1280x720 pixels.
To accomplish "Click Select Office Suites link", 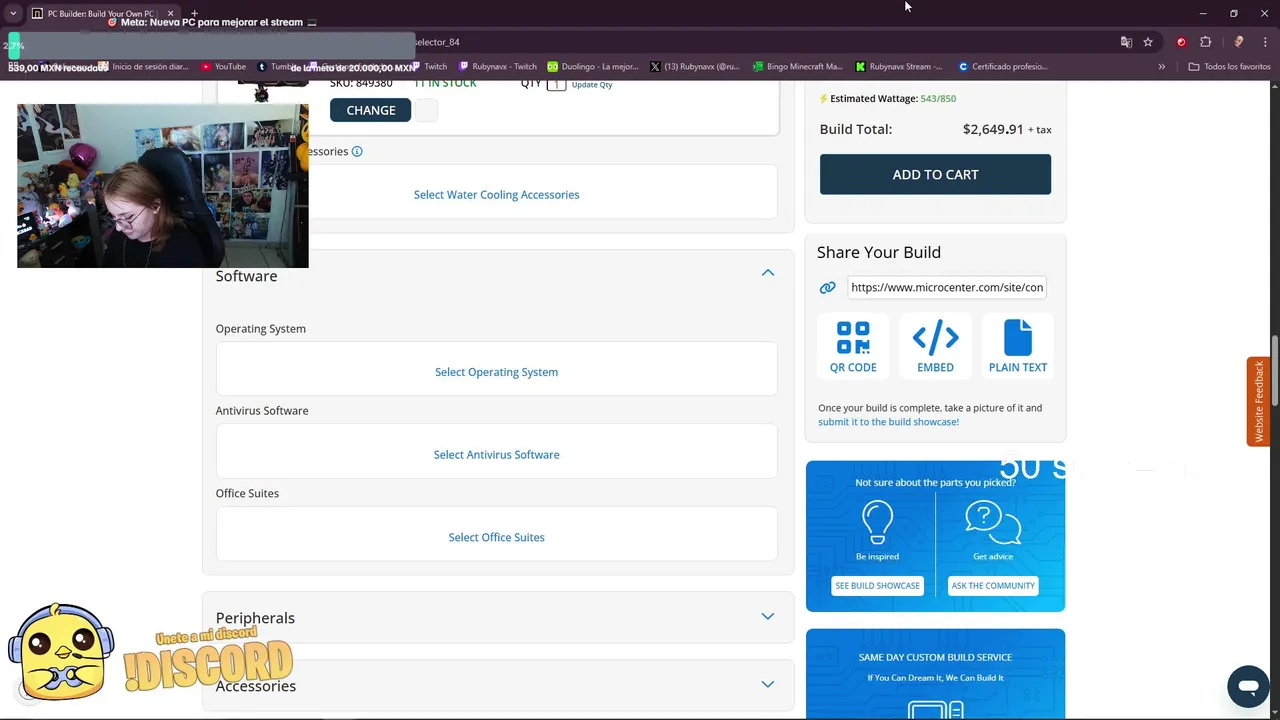I will pos(497,537).
